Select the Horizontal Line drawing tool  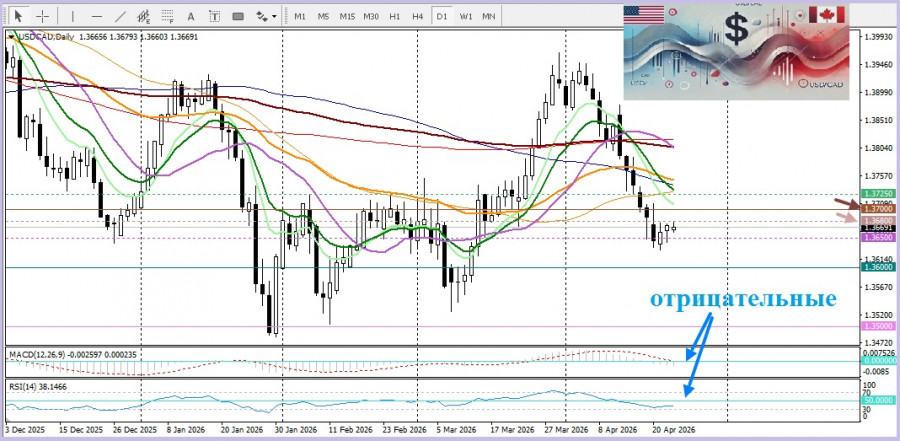pos(96,16)
